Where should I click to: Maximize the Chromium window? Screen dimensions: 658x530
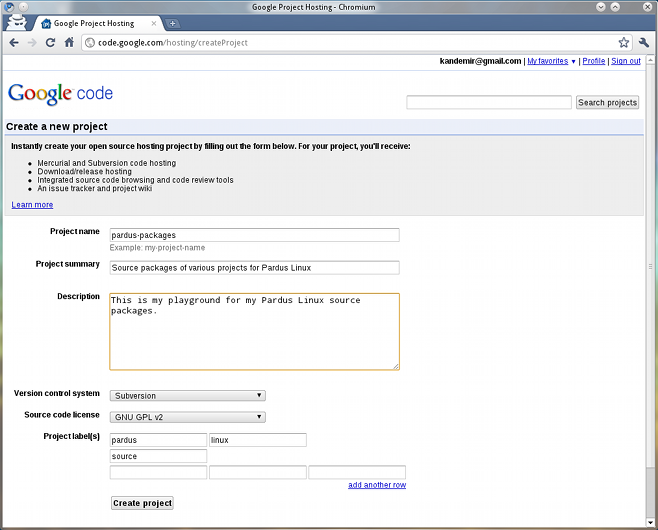pyautogui.click(x=615, y=7)
